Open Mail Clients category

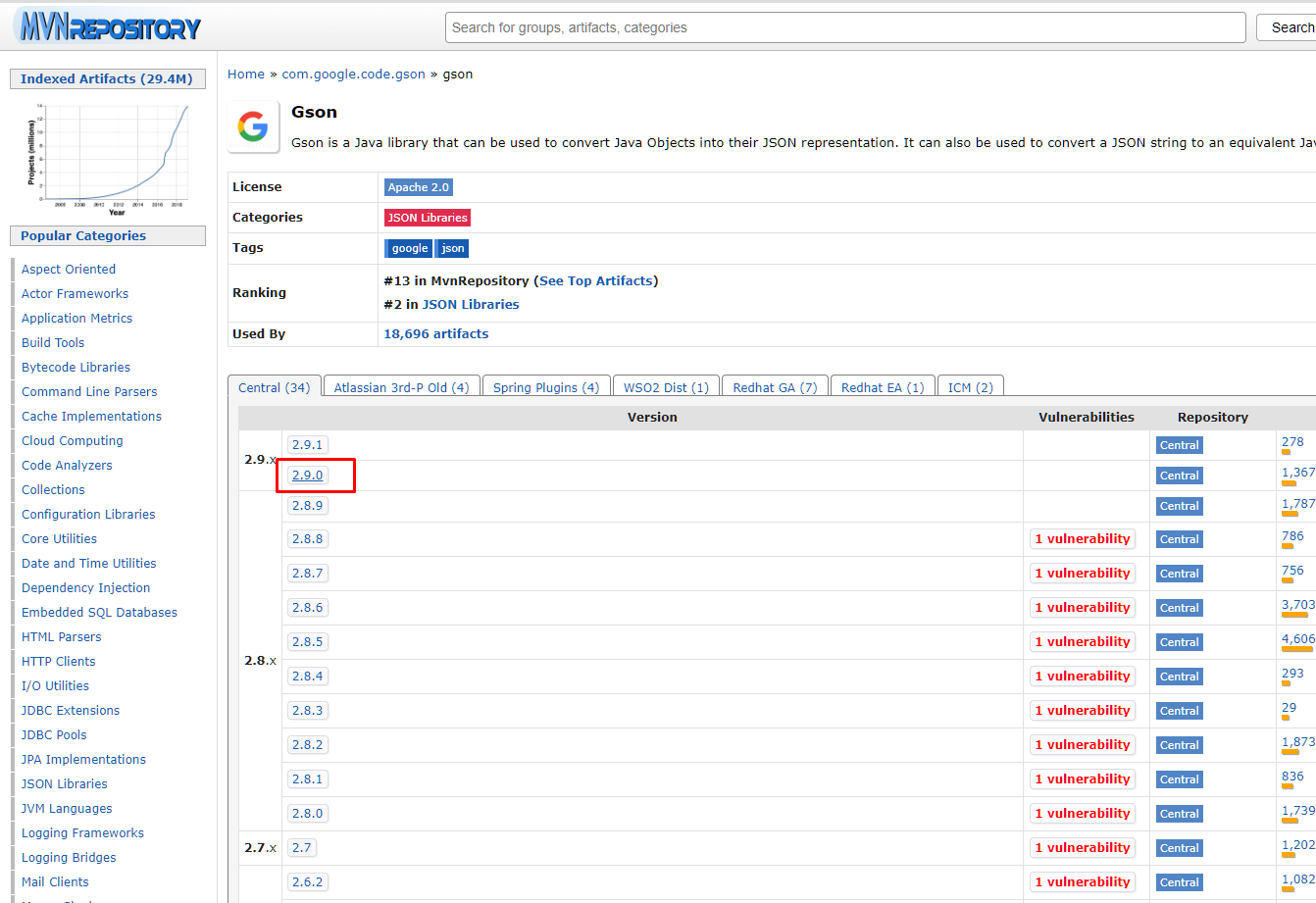55,882
